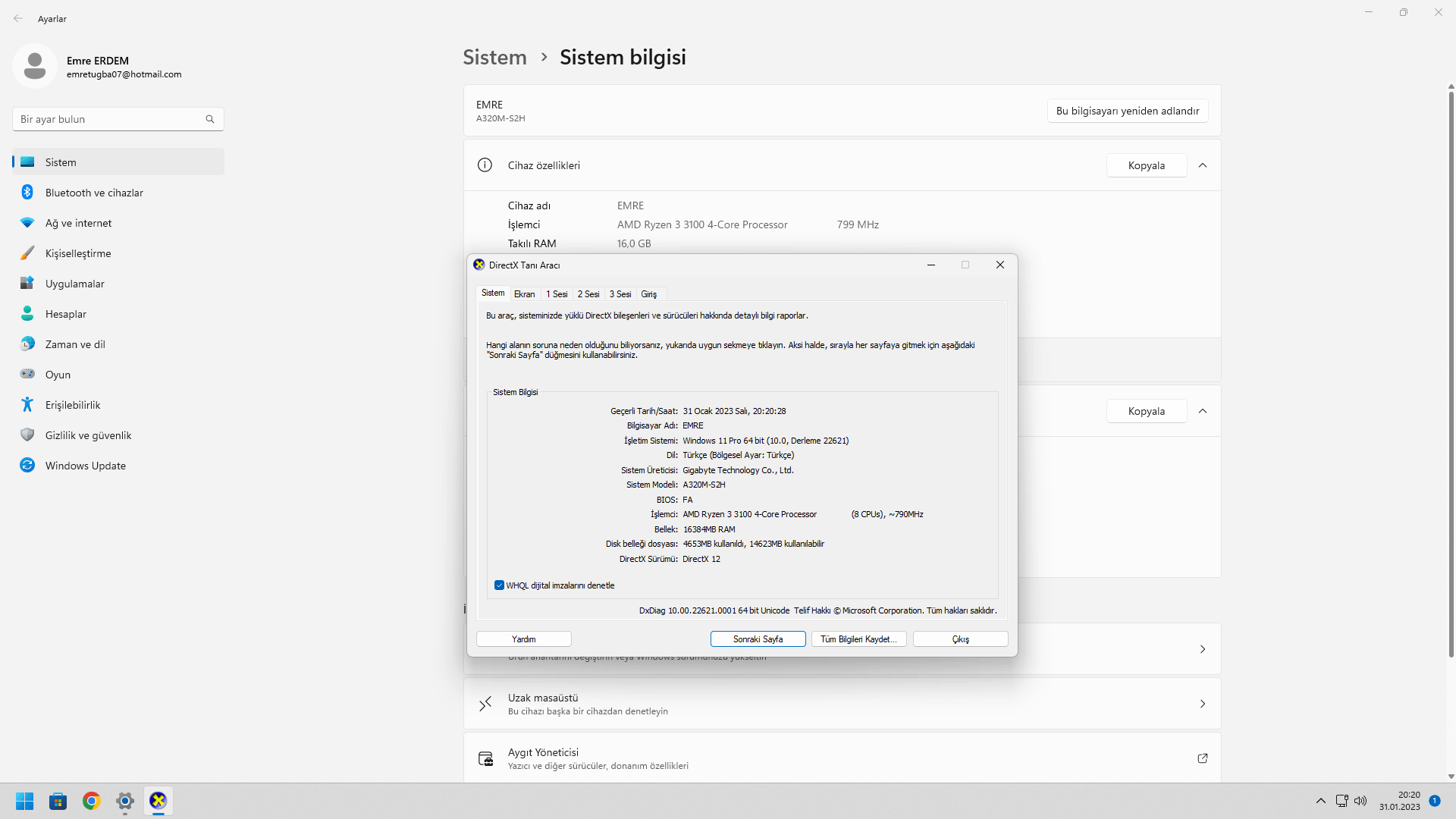The height and width of the screenshot is (819, 1456).
Task: Click the Gizlilik ve güvenlik shield icon
Action: click(x=27, y=435)
